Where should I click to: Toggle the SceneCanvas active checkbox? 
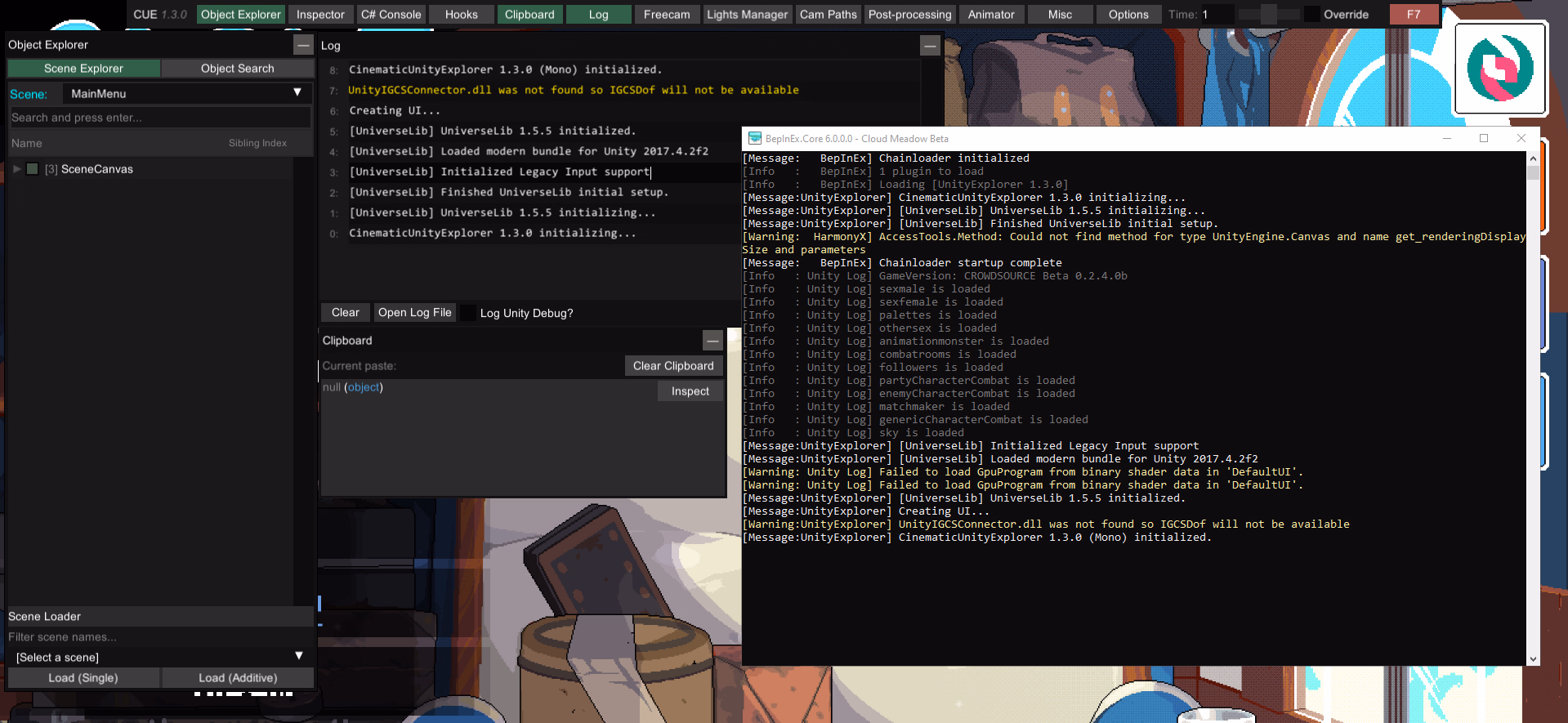(33, 169)
